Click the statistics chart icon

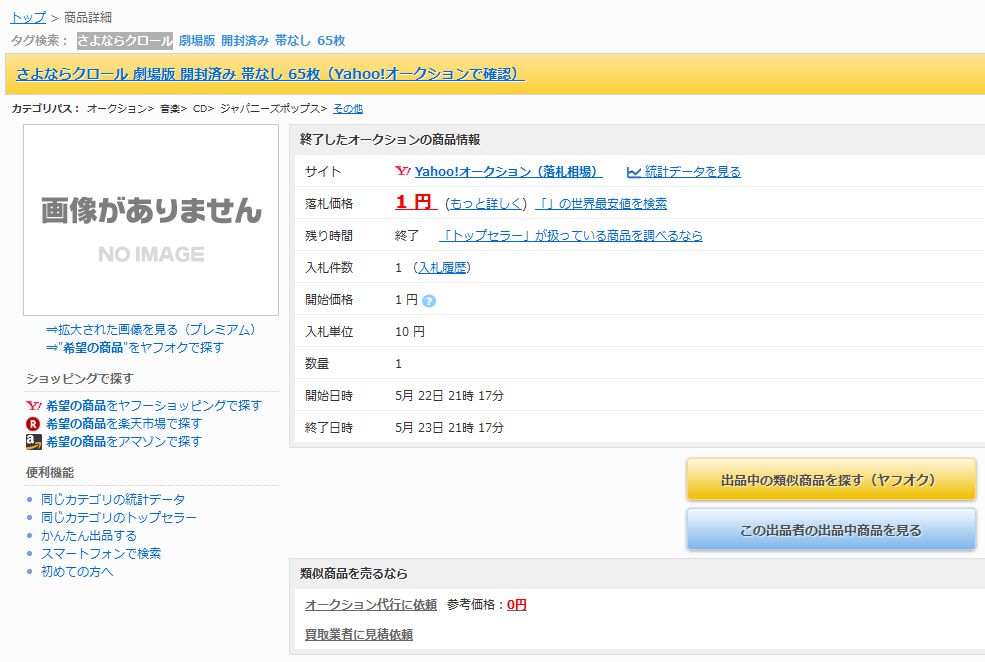click(x=634, y=171)
